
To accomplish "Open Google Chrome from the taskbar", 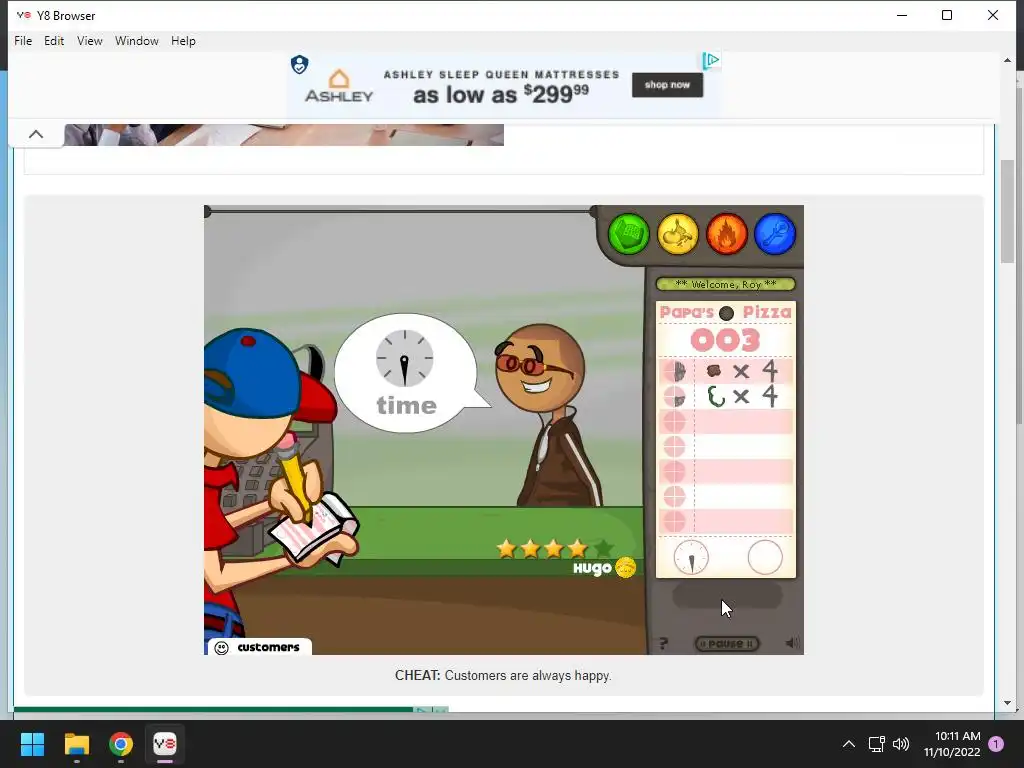I will [x=121, y=744].
